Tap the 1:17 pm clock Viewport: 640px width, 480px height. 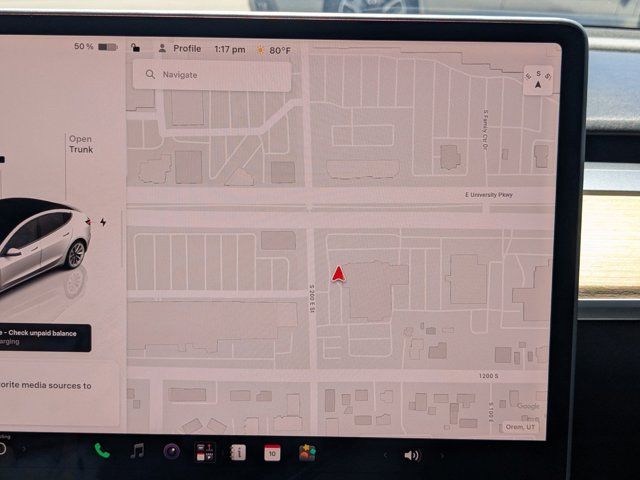click(230, 50)
